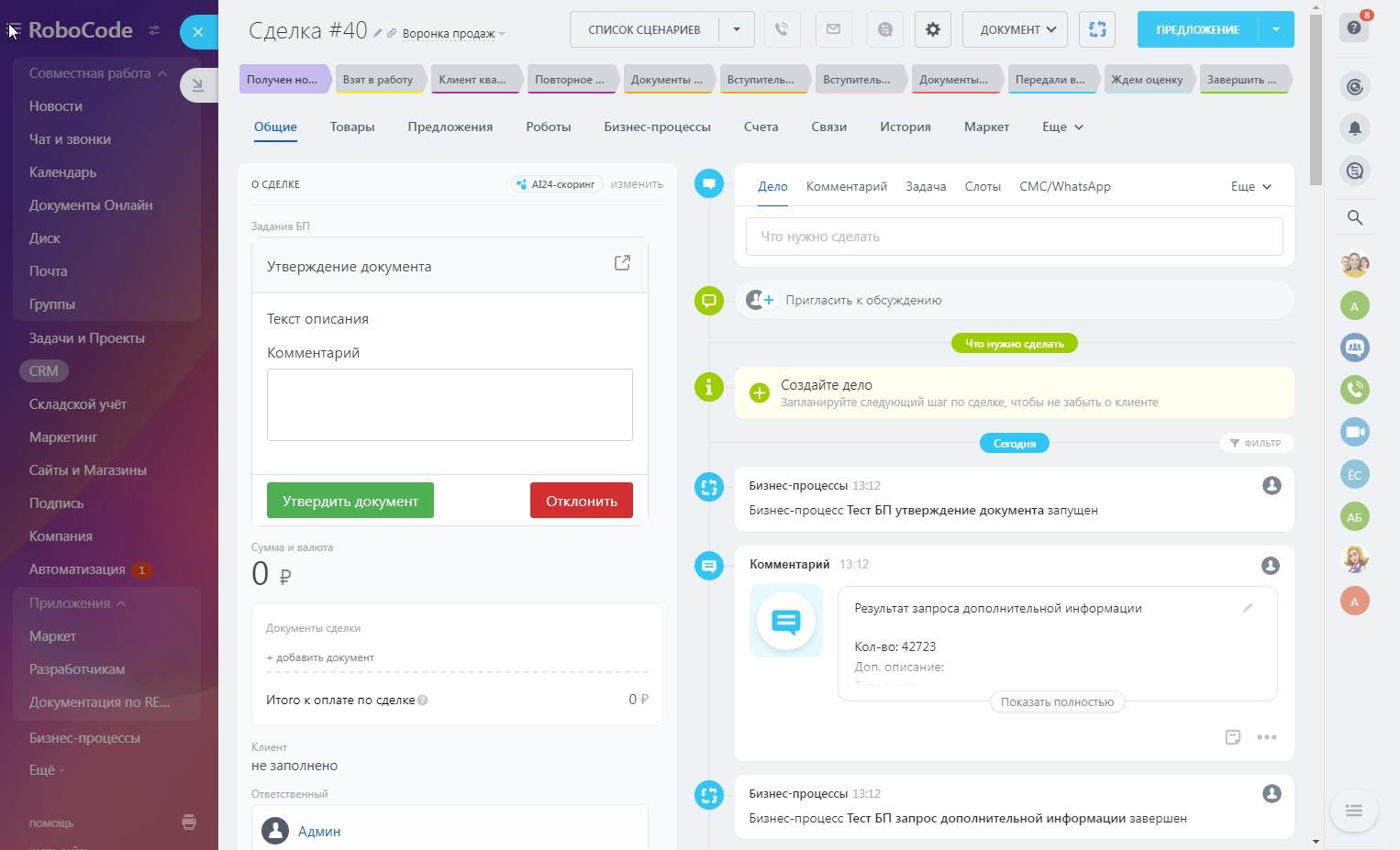Click the green plus icon beside Создайте дело
The image size is (1400, 850).
click(760, 393)
